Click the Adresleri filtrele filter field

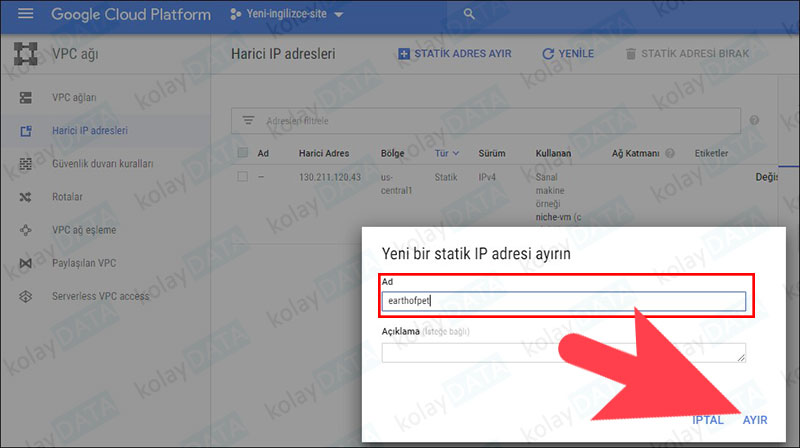pos(486,121)
